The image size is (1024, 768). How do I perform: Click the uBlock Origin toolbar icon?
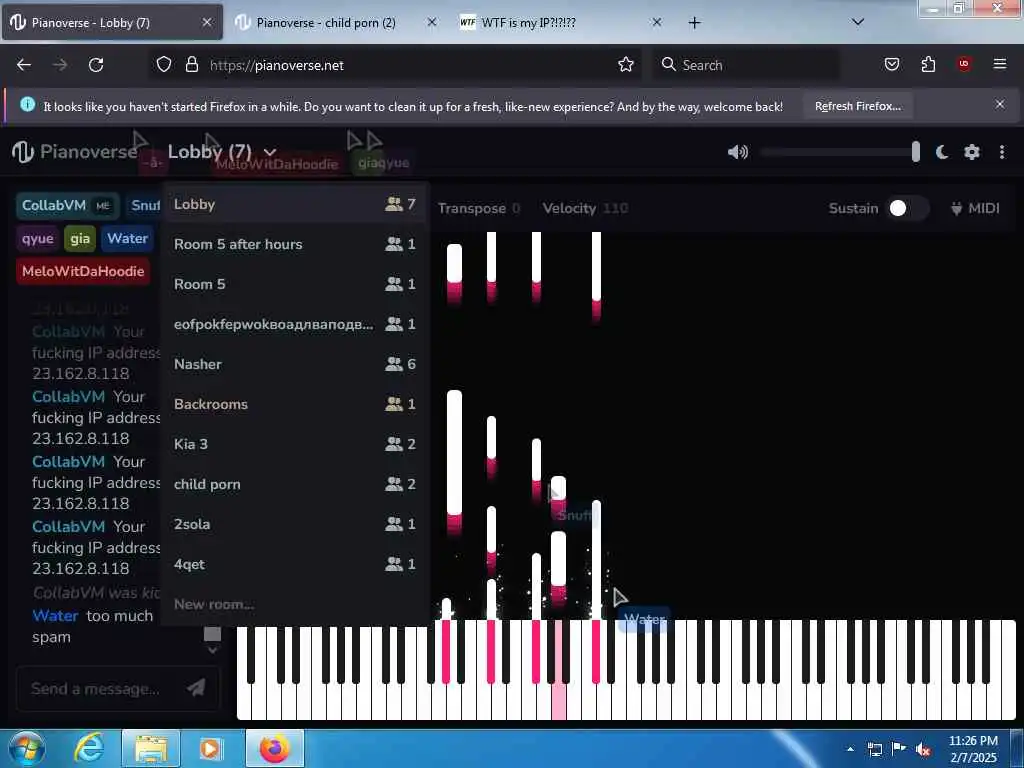[x=963, y=64]
